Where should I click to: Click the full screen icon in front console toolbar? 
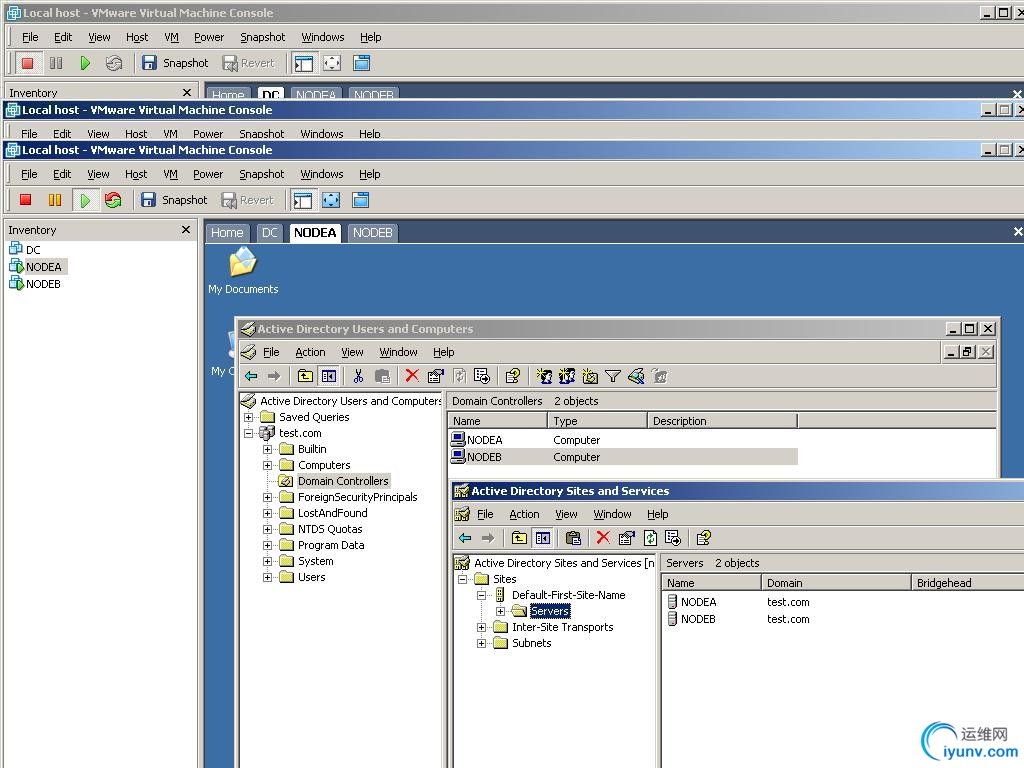[x=331, y=200]
